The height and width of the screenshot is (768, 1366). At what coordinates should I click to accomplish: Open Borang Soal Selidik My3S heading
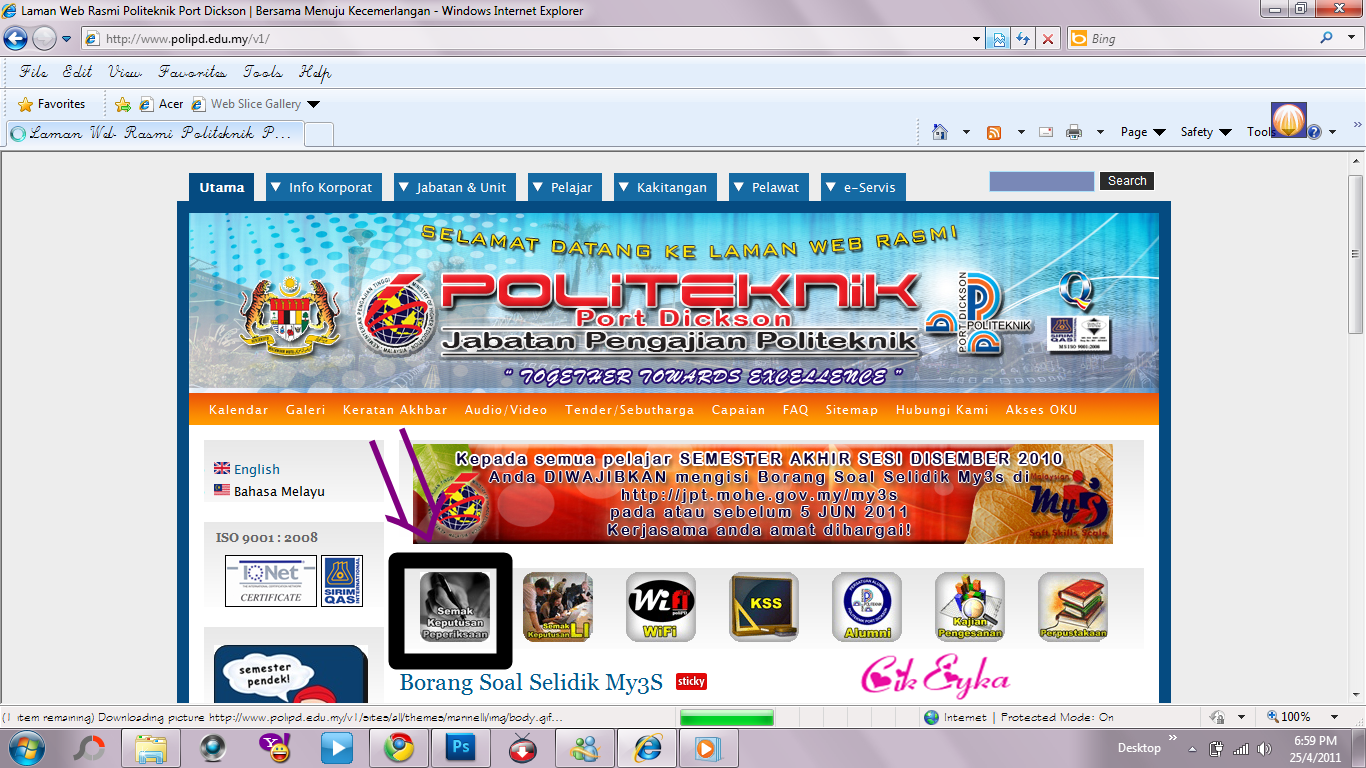531,682
